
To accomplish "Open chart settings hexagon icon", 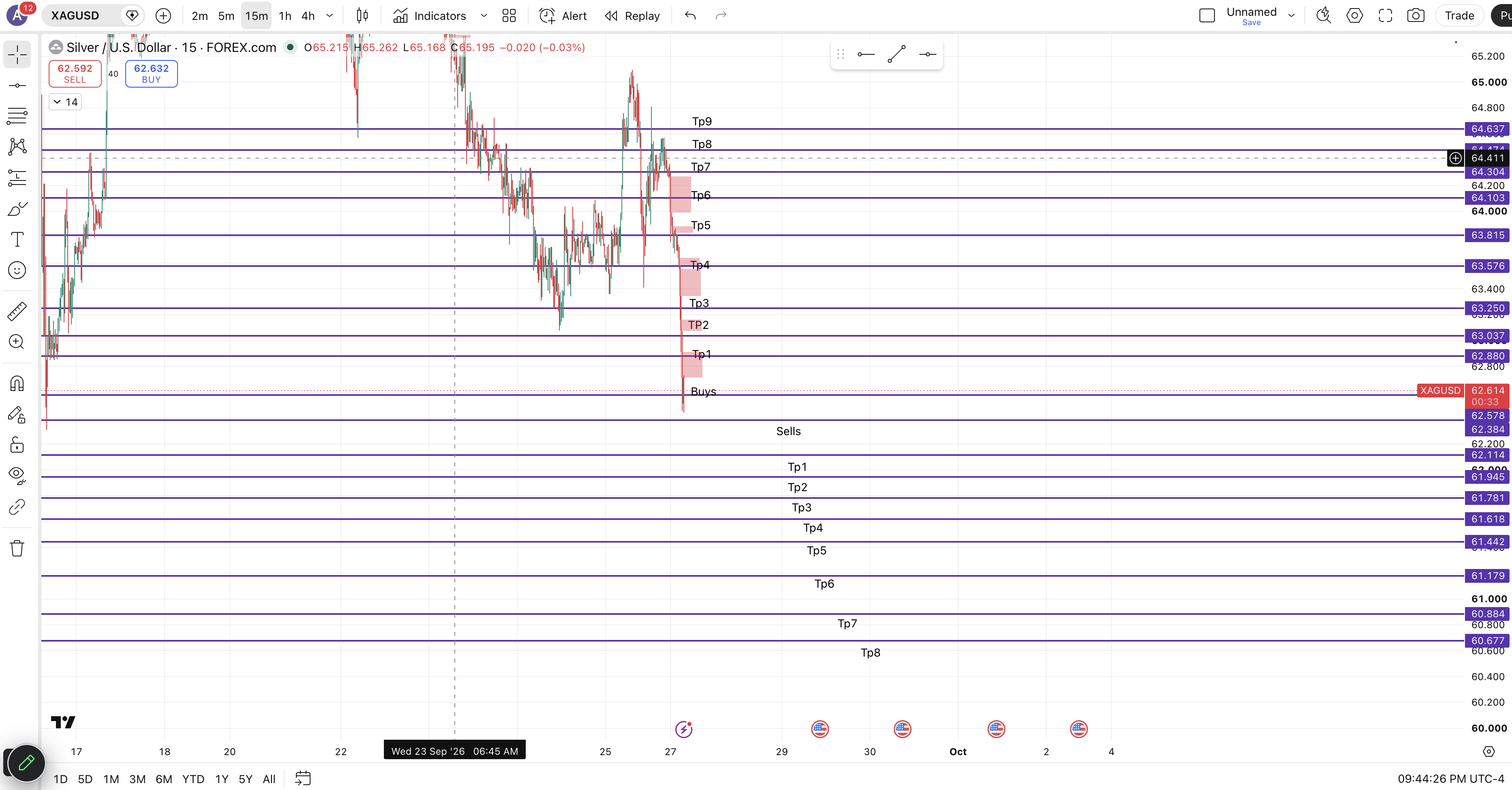I will [1355, 16].
